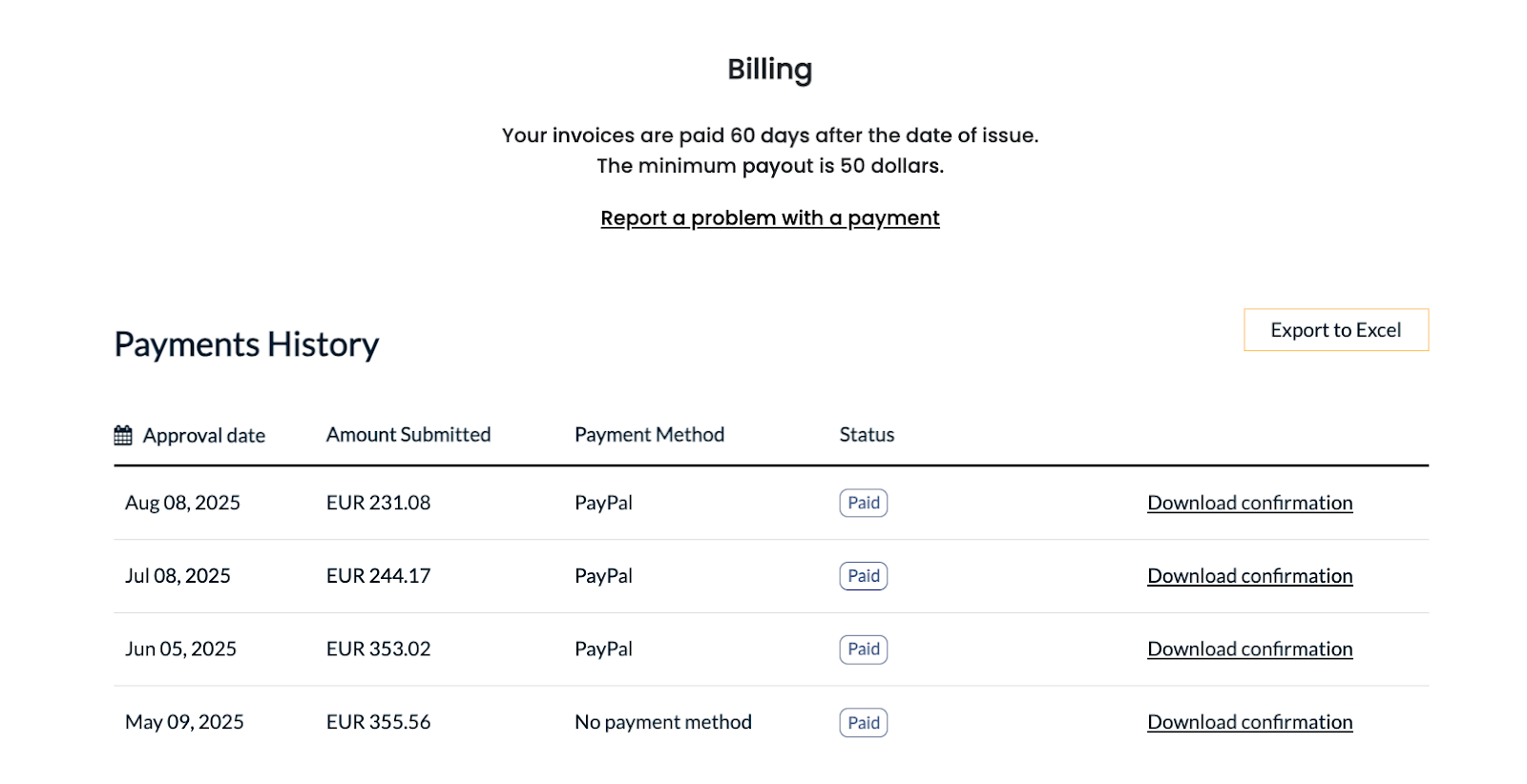The image size is (1527, 784).
Task: Select the EUR 355.56 amount cell
Action: (x=378, y=722)
